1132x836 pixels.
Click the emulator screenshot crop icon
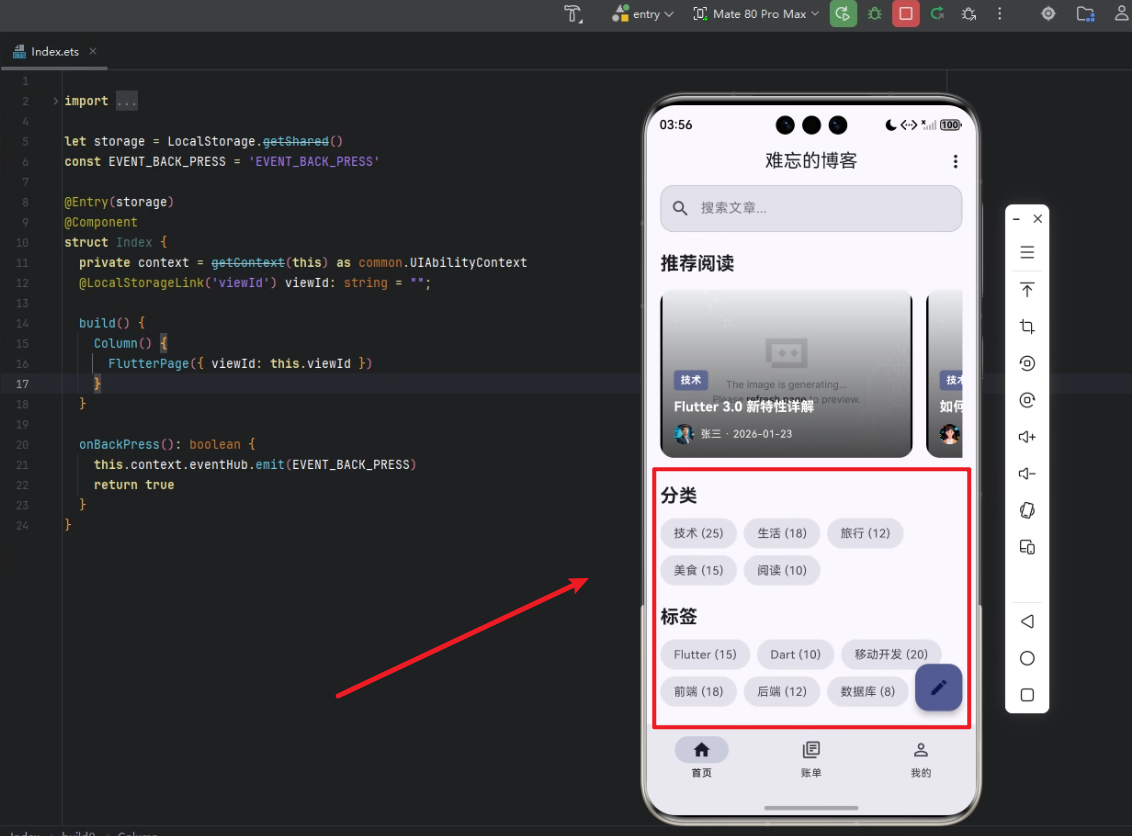pos(1027,327)
